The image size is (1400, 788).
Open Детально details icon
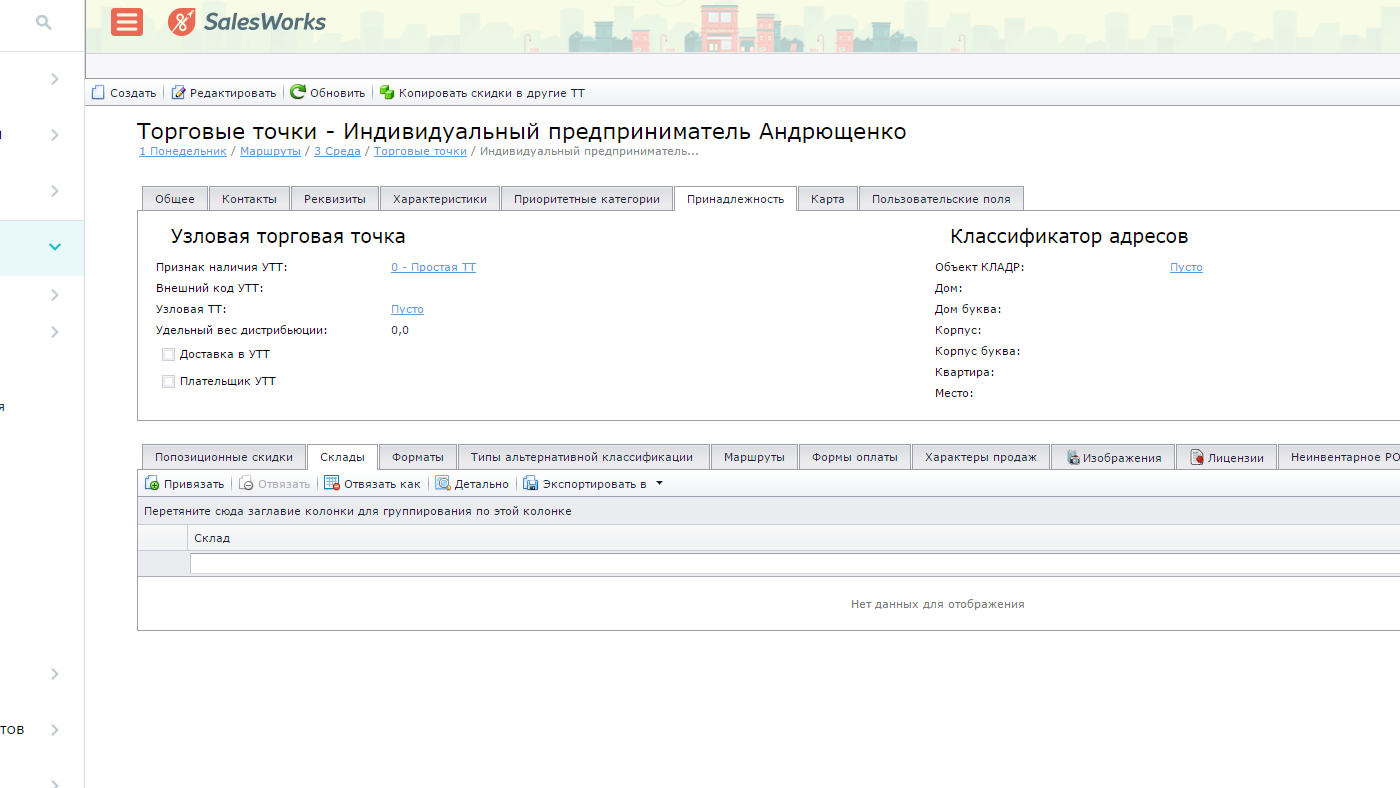pyautogui.click(x=442, y=484)
